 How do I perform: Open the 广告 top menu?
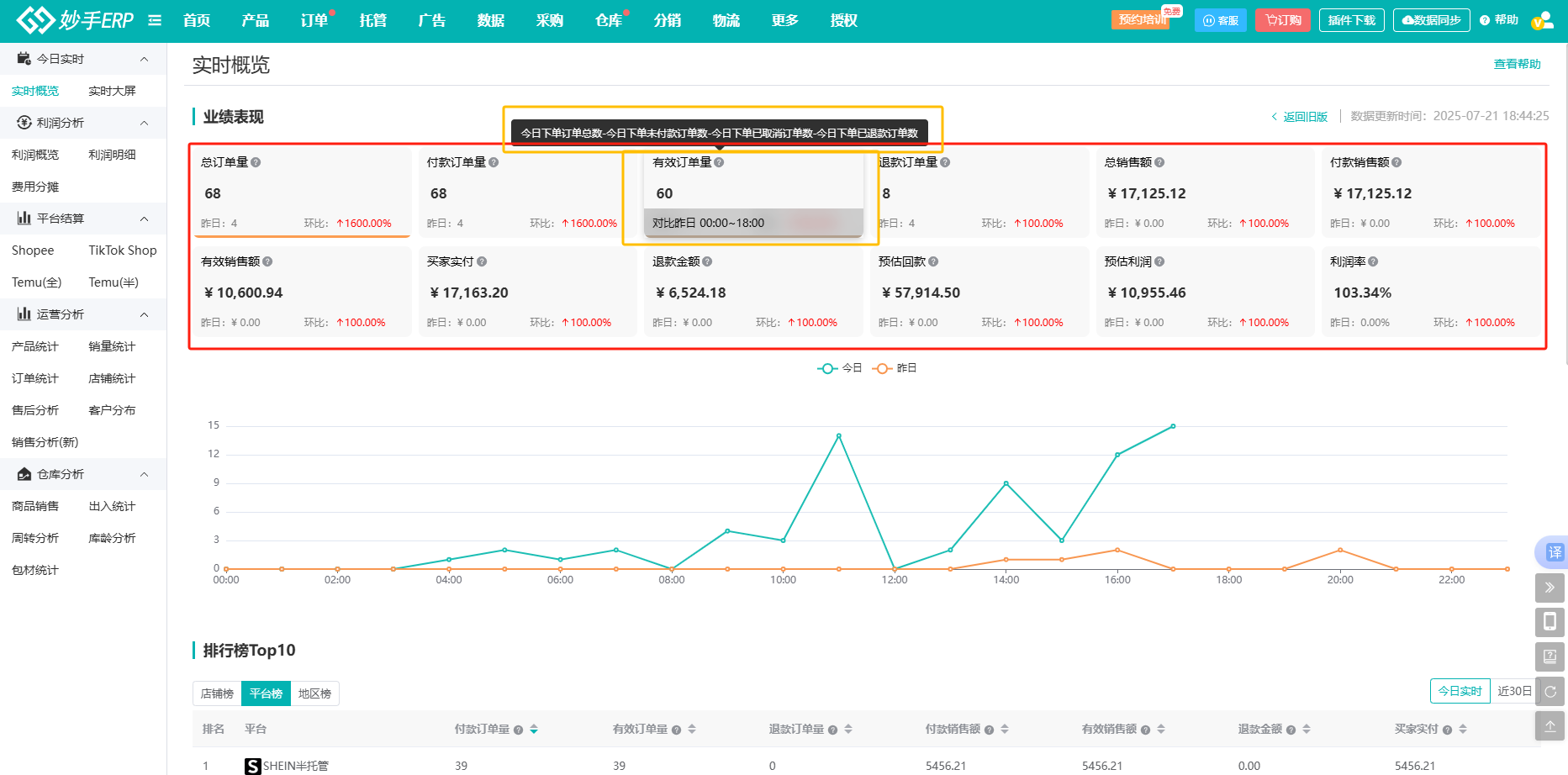432,20
